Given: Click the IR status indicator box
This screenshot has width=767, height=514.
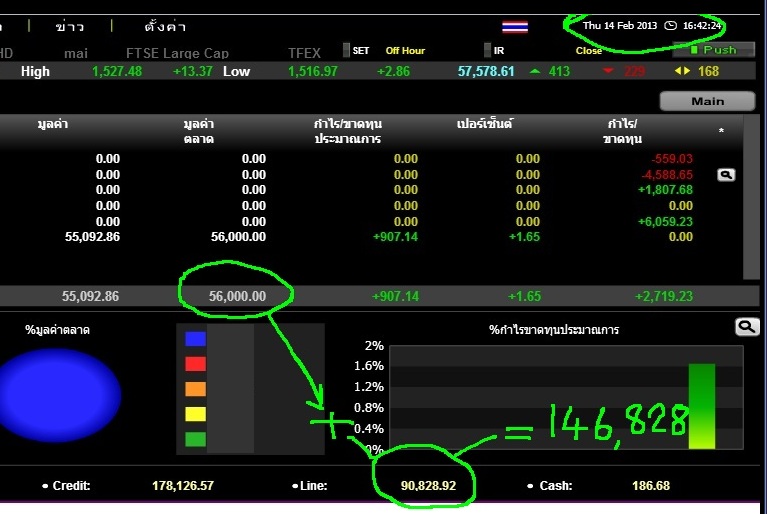Looking at the screenshot, I should 487,50.
